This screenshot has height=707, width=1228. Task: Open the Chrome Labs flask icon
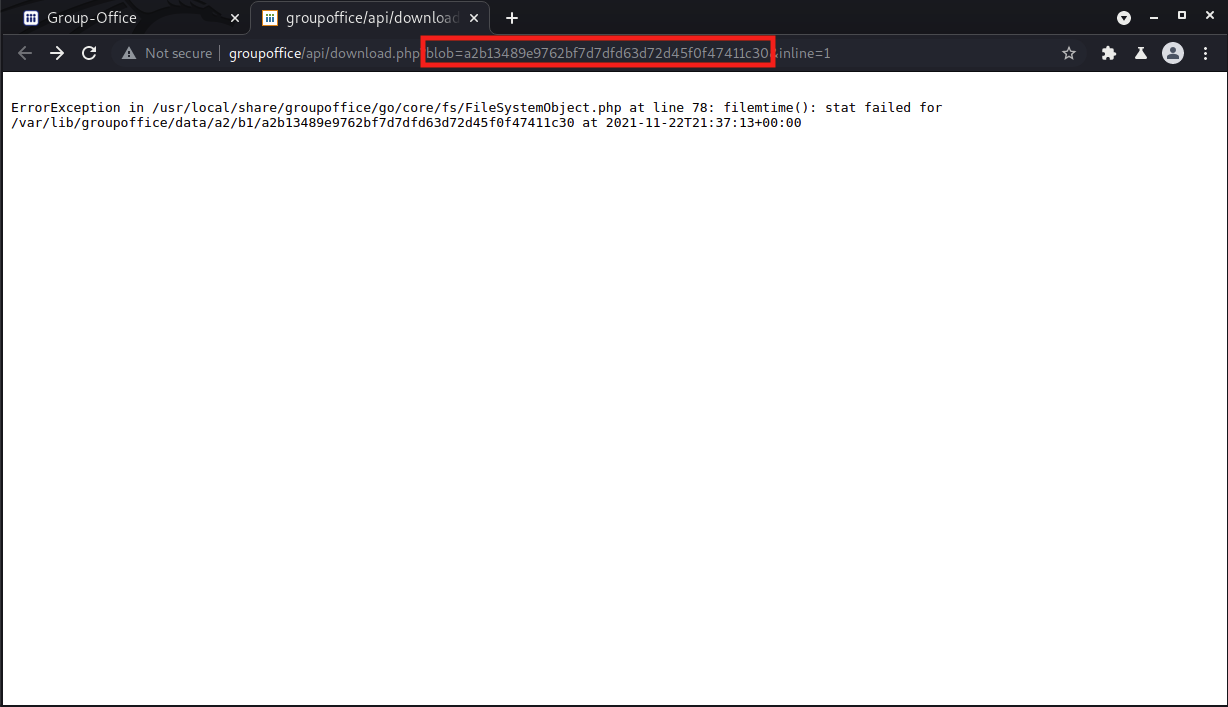click(x=1140, y=53)
